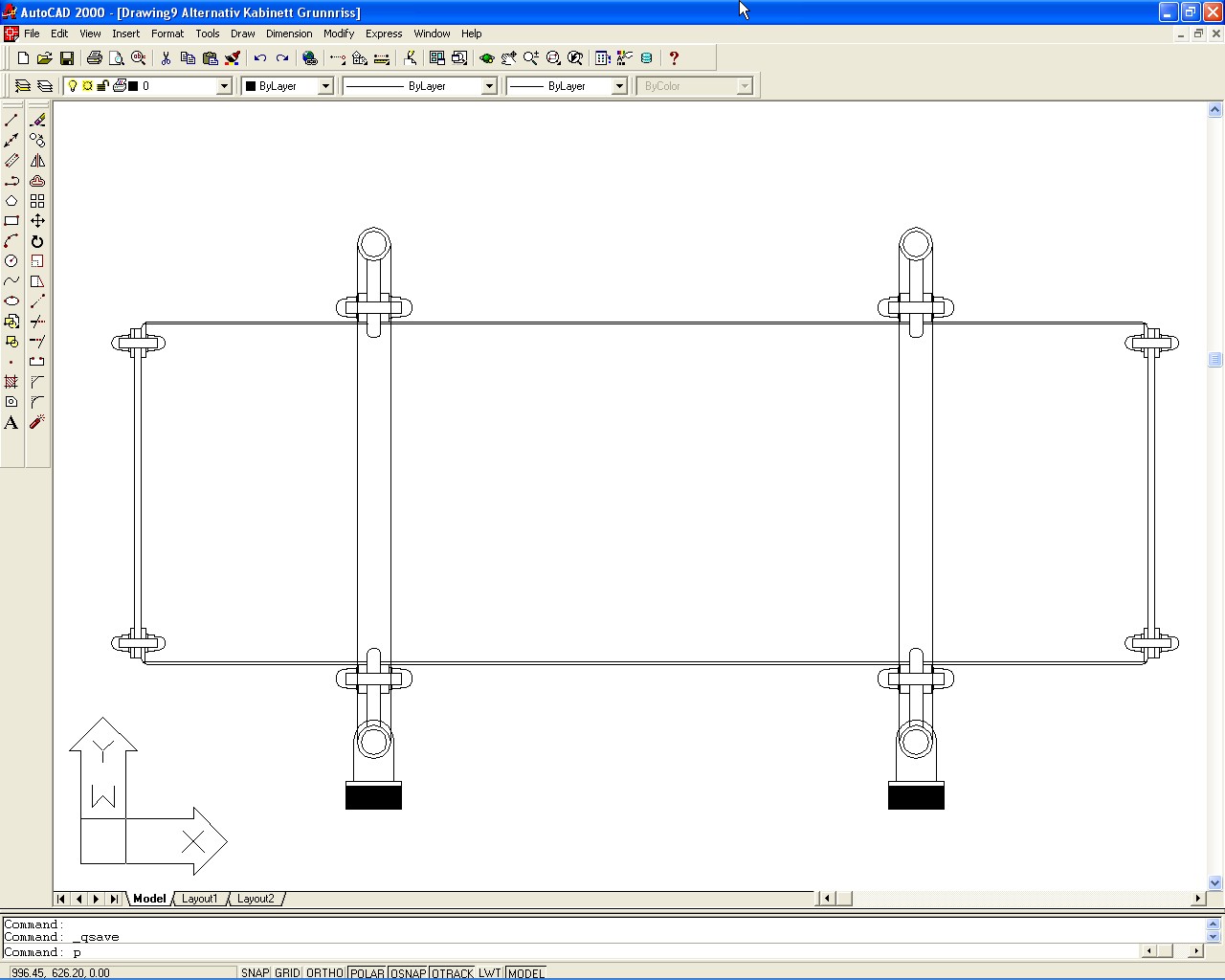This screenshot has width=1225, height=980.
Task: Select the Polygon draw tool
Action: click(x=11, y=201)
